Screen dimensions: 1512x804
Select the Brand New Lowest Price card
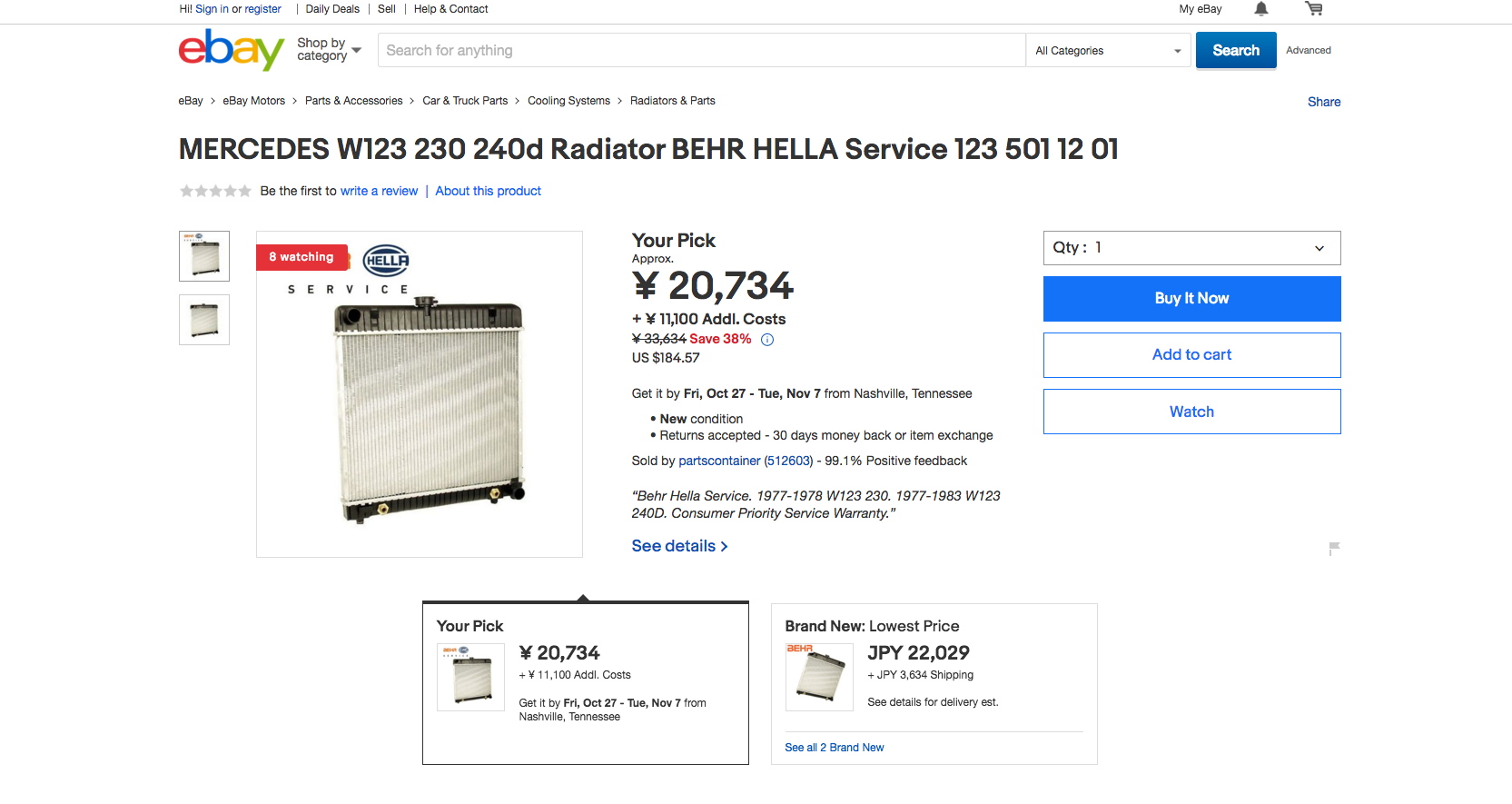click(x=934, y=683)
